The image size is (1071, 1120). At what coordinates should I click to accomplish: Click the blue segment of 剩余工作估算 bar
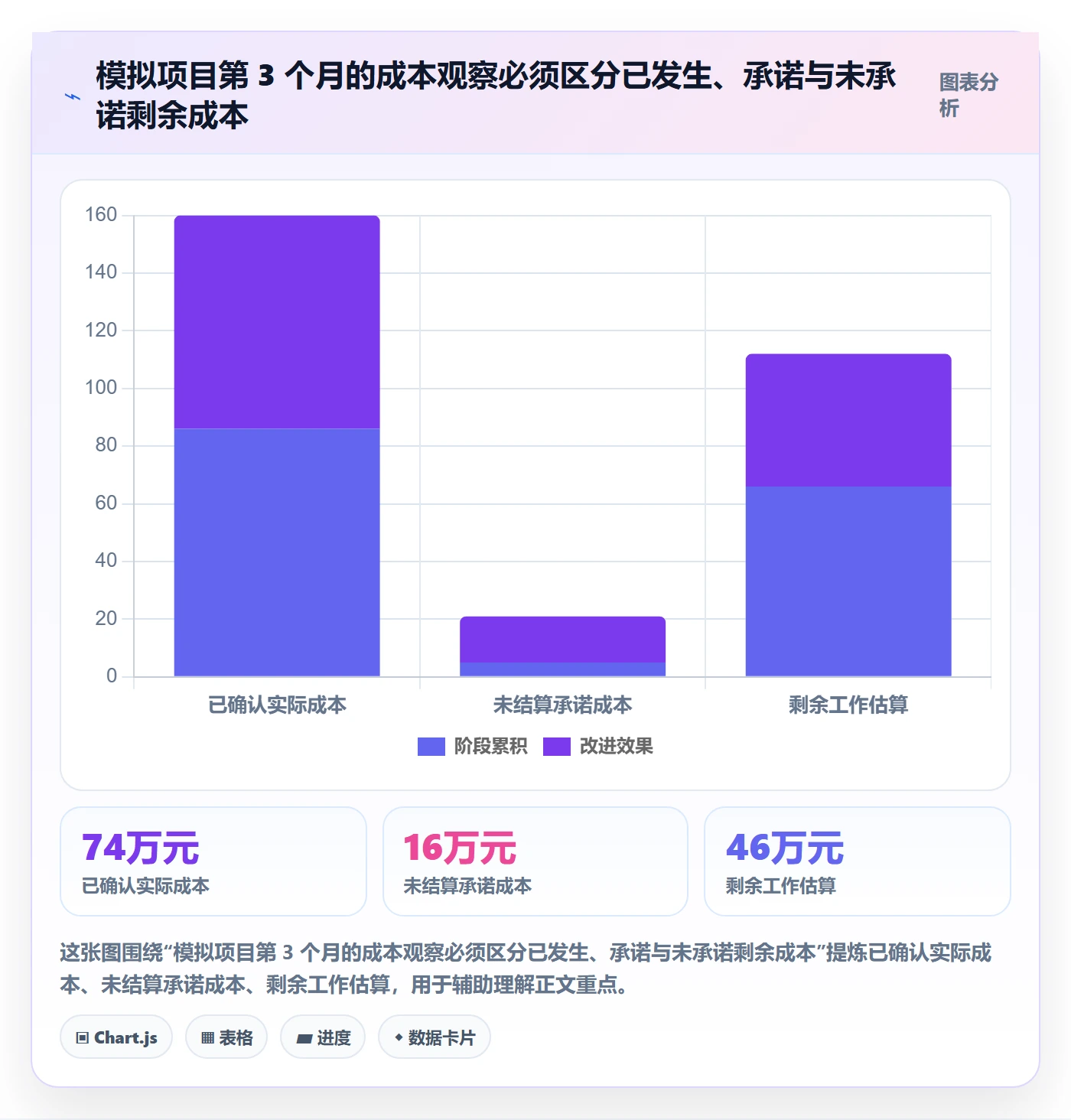click(x=848, y=581)
